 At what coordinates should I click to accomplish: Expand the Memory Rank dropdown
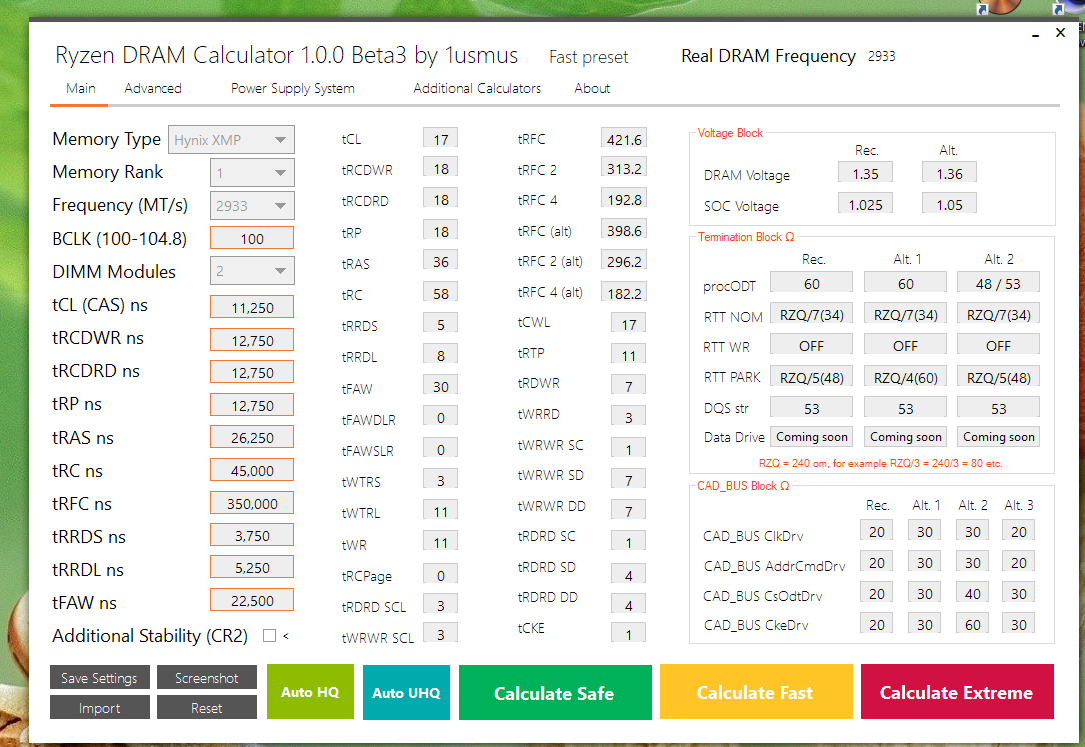[252, 172]
